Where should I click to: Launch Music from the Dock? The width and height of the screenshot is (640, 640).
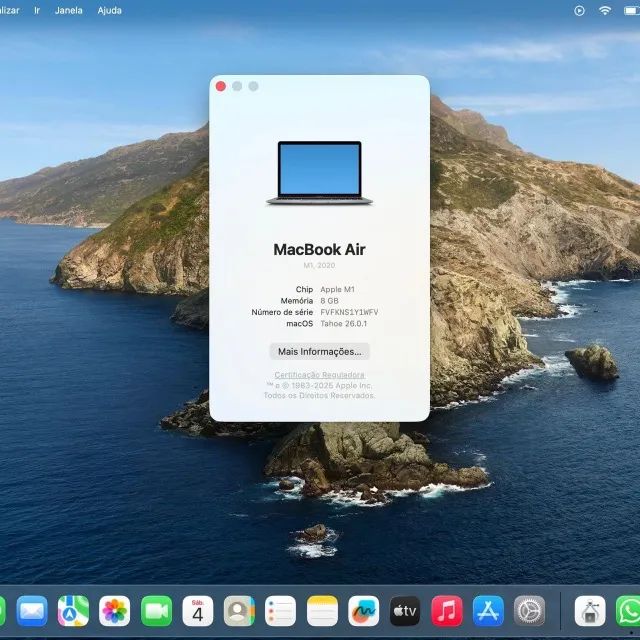pyautogui.click(x=447, y=611)
